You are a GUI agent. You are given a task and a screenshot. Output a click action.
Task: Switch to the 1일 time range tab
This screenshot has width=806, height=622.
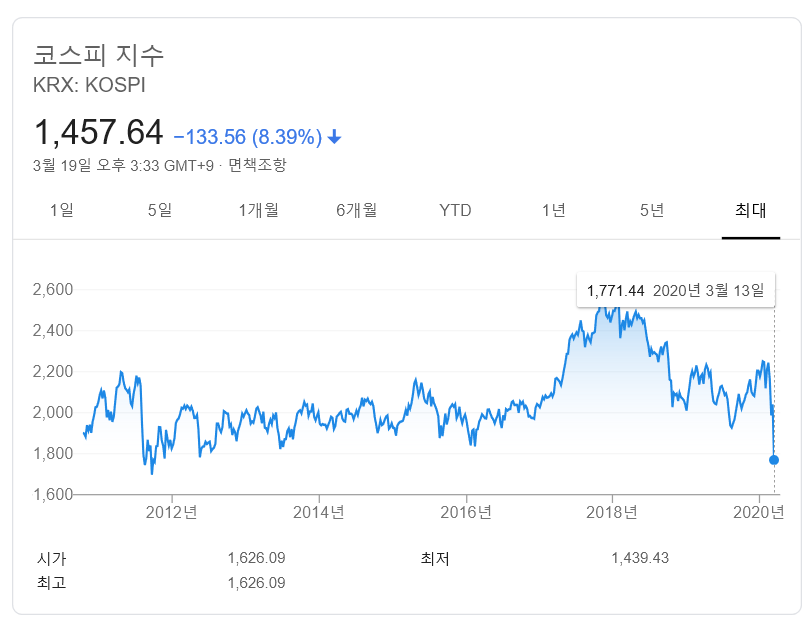[x=64, y=211]
